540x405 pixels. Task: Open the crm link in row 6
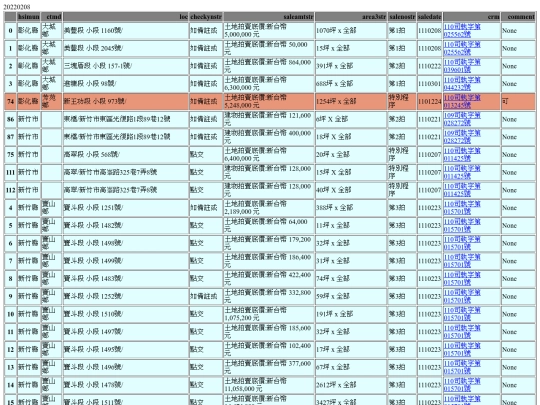click(462, 243)
